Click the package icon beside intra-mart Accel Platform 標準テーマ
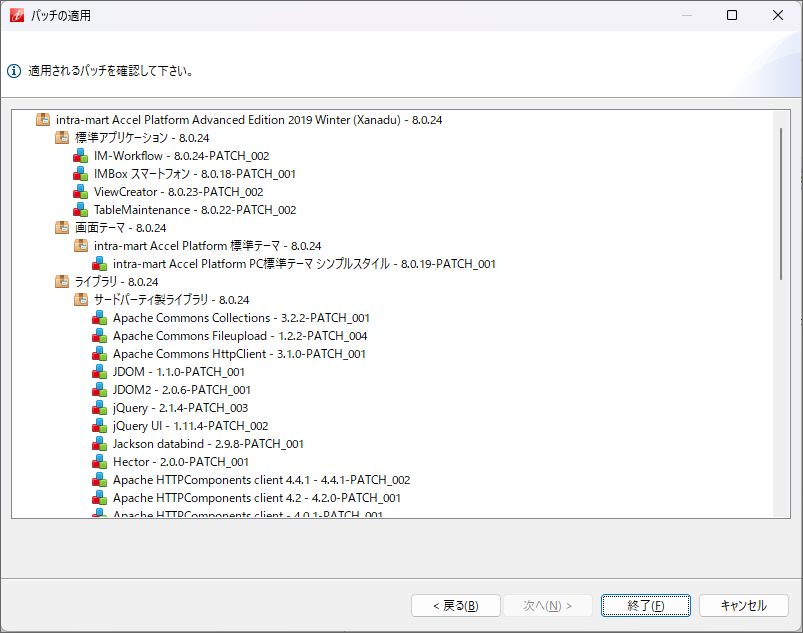The height and width of the screenshot is (633, 803). pos(81,246)
